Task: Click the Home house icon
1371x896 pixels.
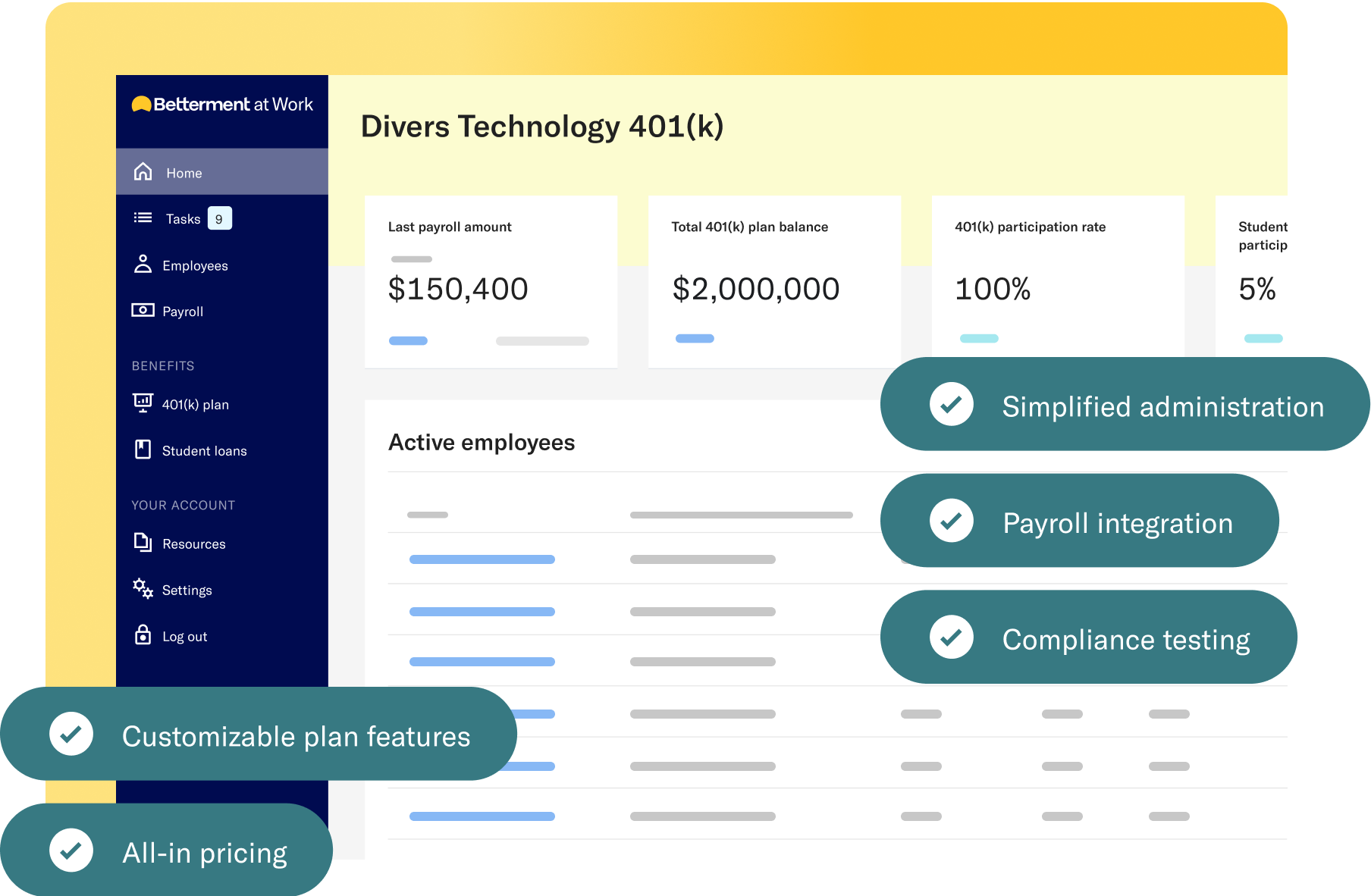Action: pyautogui.click(x=143, y=172)
